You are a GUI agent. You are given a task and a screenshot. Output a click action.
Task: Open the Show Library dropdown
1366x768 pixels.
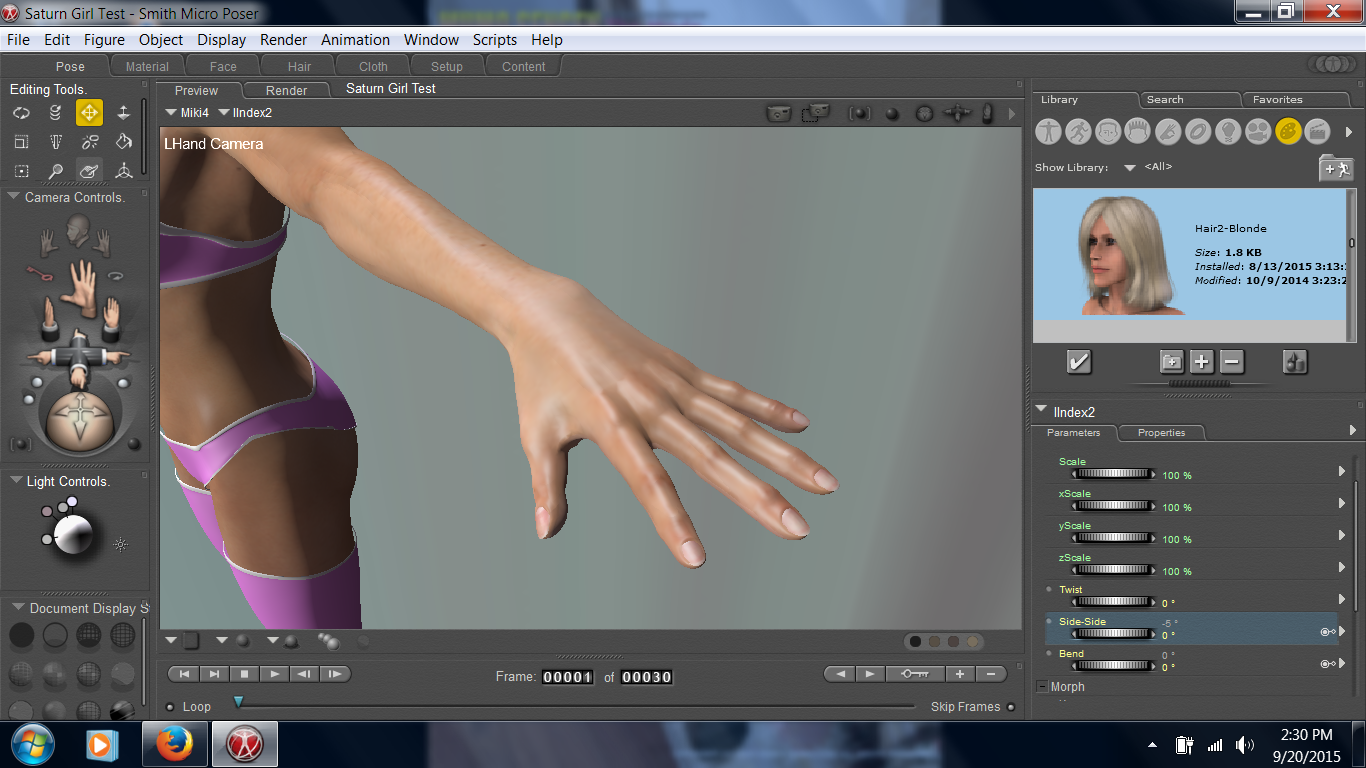(x=1130, y=168)
